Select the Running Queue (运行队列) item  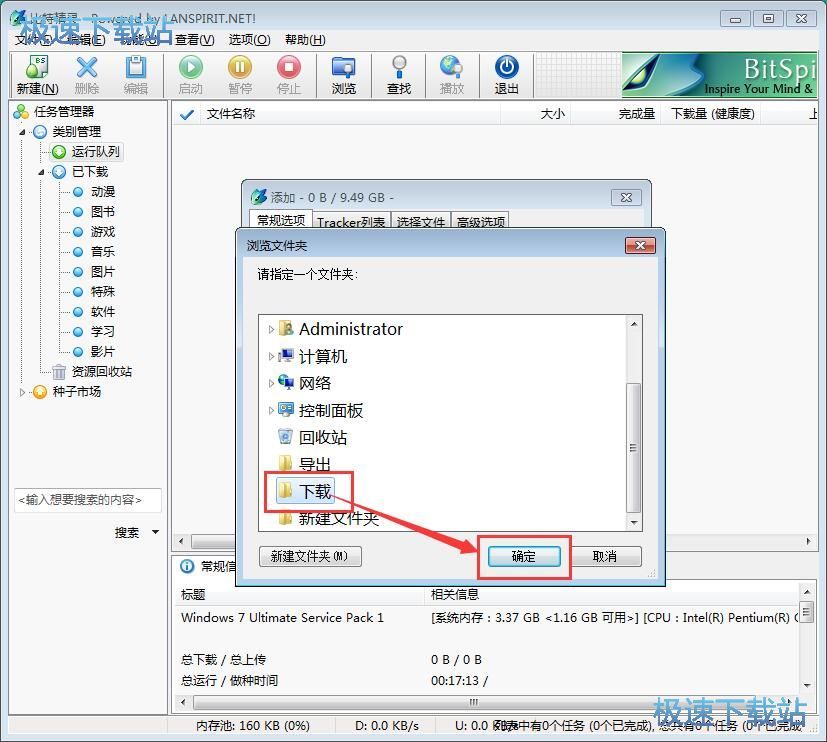coord(87,152)
